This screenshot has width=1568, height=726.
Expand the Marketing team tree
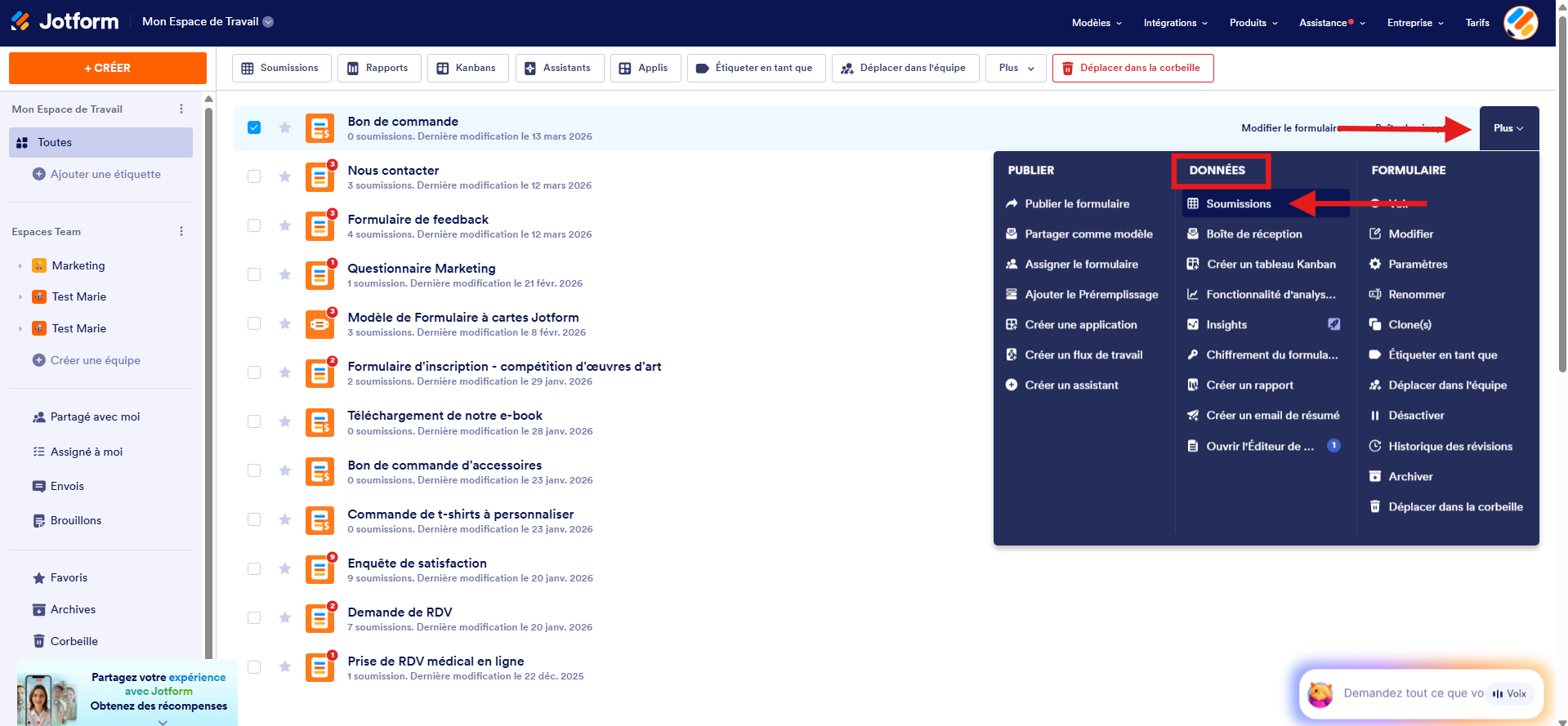click(x=20, y=265)
